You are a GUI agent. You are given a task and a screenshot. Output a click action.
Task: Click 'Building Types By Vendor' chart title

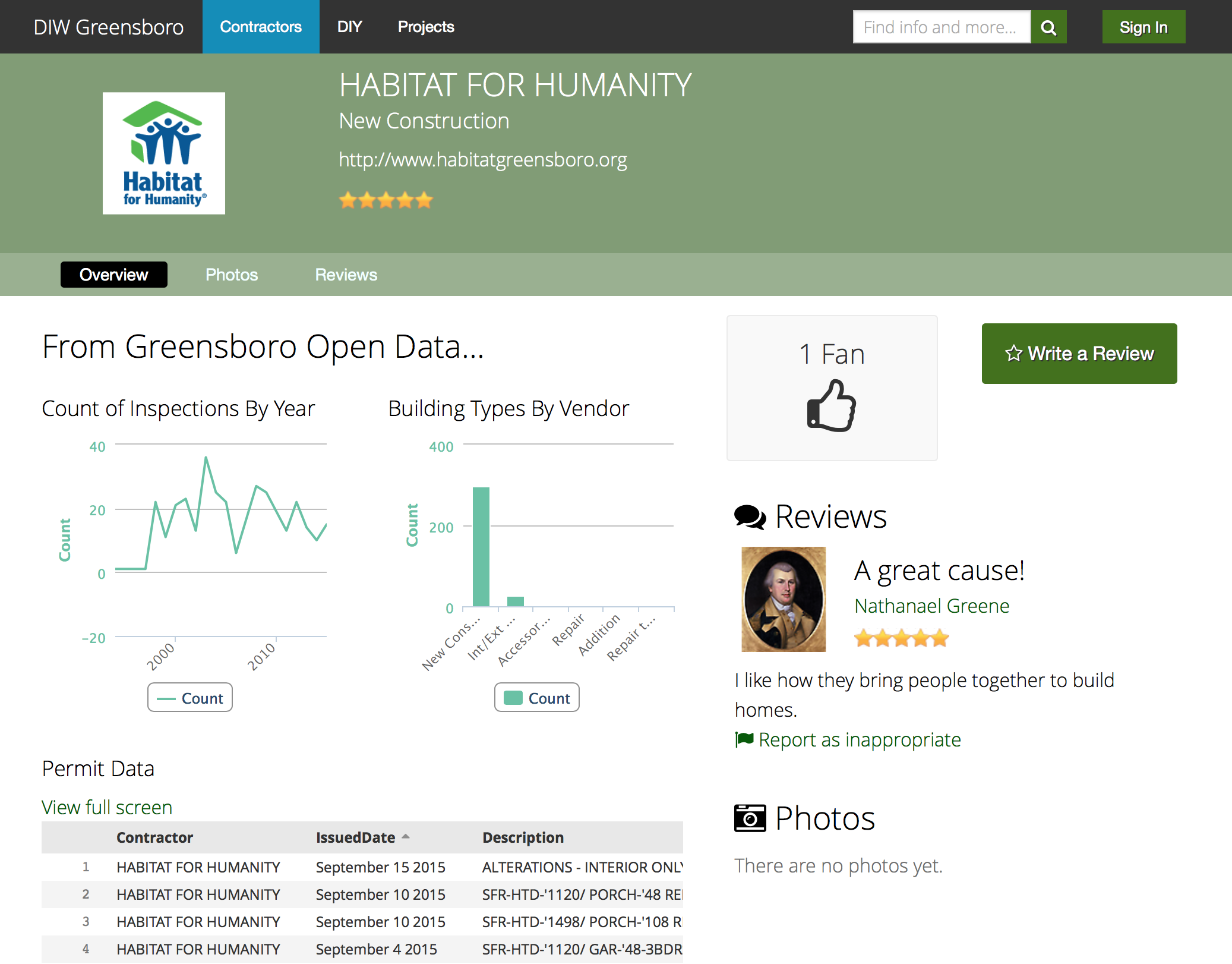coord(508,409)
